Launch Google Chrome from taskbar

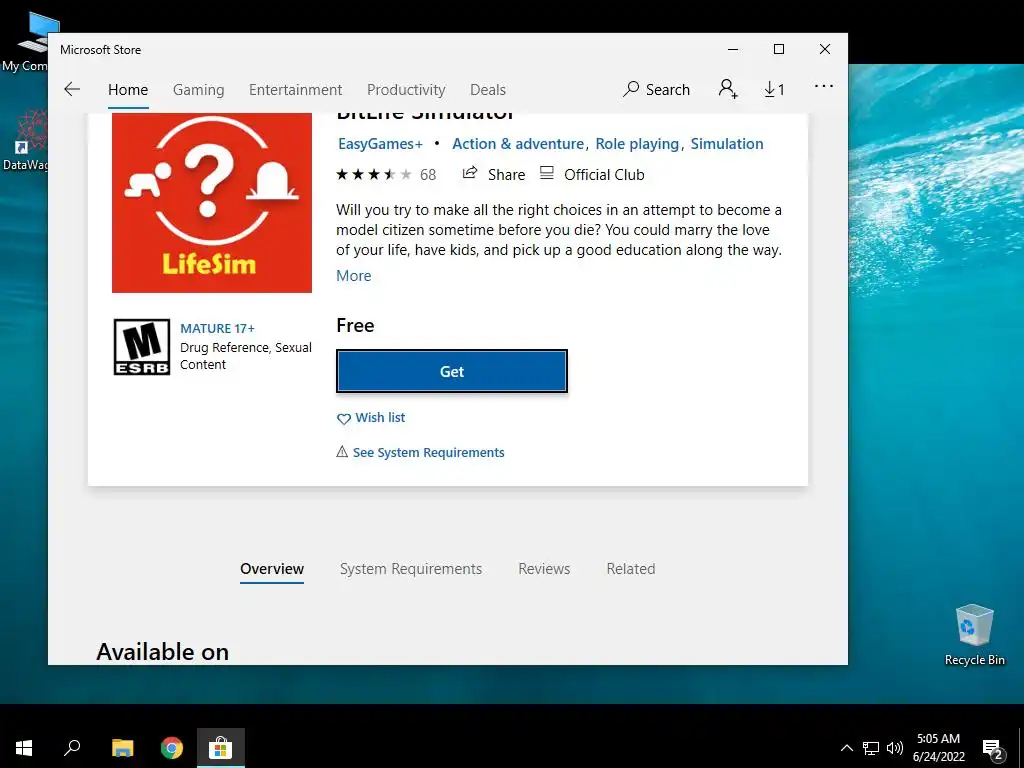tap(172, 748)
